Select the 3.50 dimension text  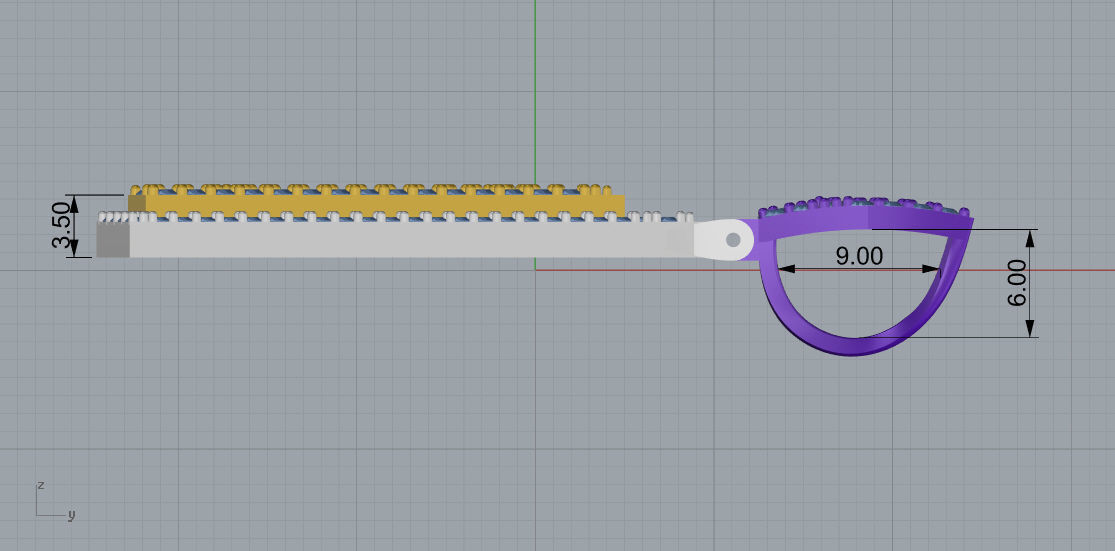point(61,225)
